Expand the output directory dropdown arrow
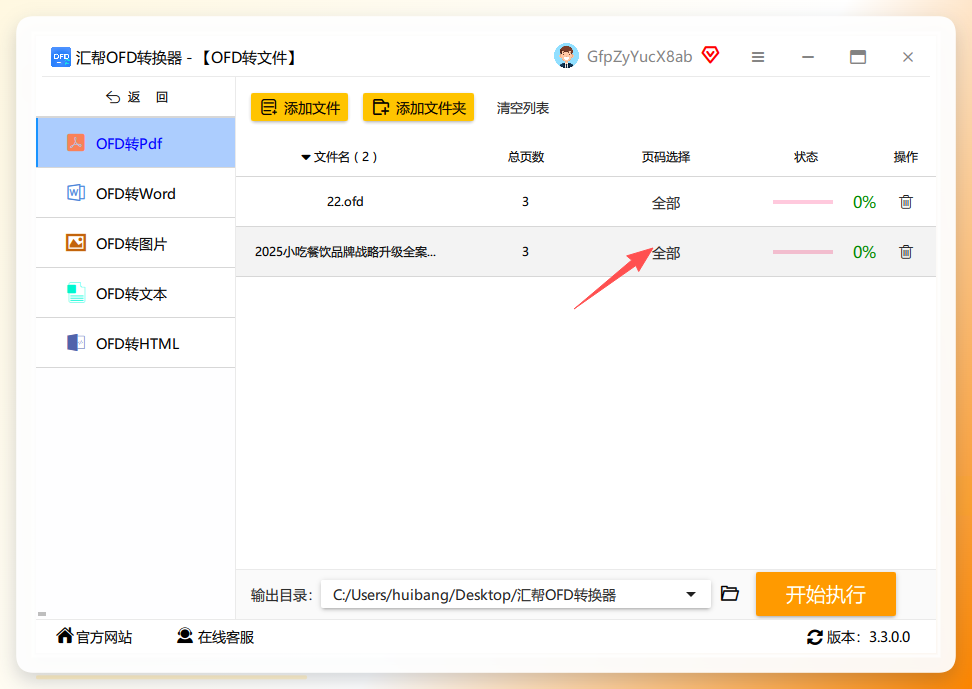 pos(691,595)
